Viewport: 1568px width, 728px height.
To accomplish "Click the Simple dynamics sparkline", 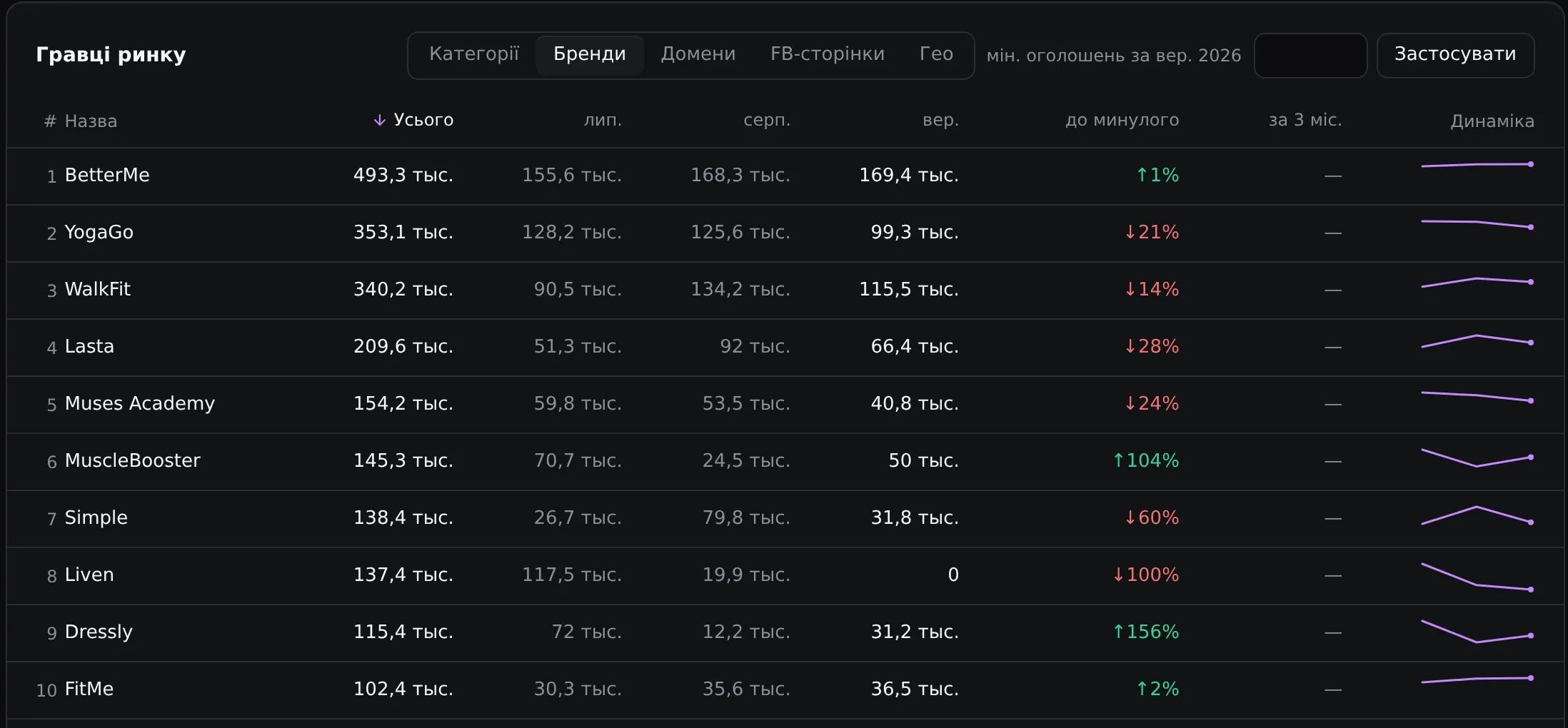I will click(x=1477, y=515).
